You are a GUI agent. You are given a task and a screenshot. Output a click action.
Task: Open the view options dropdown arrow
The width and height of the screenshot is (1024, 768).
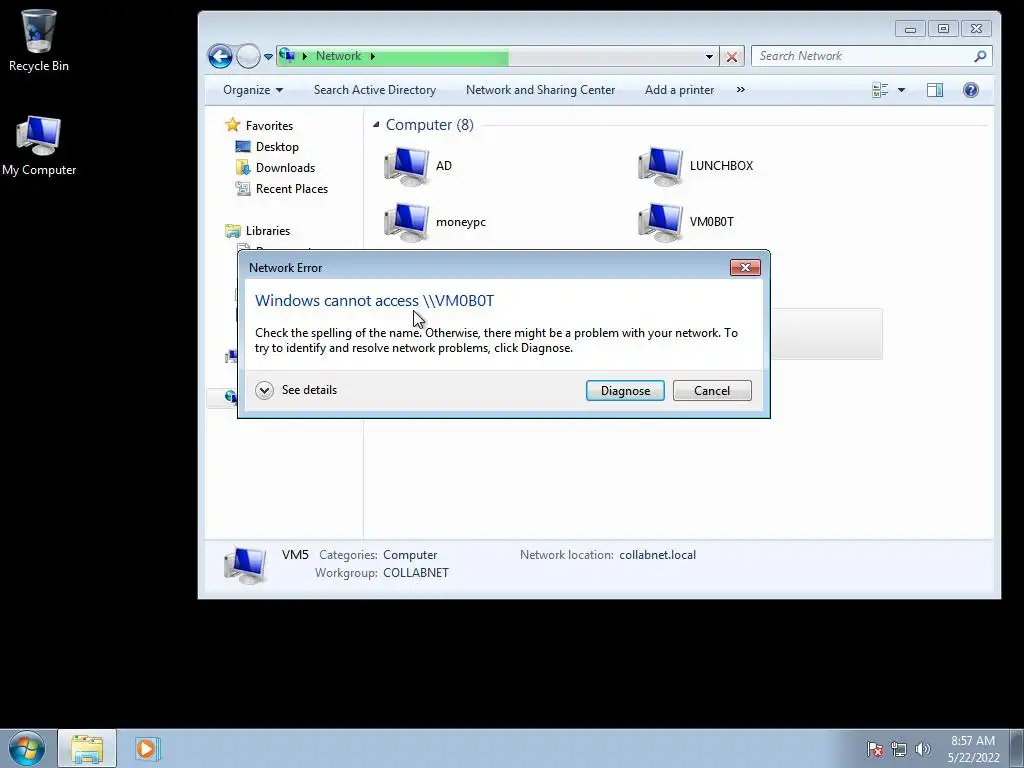tap(901, 90)
